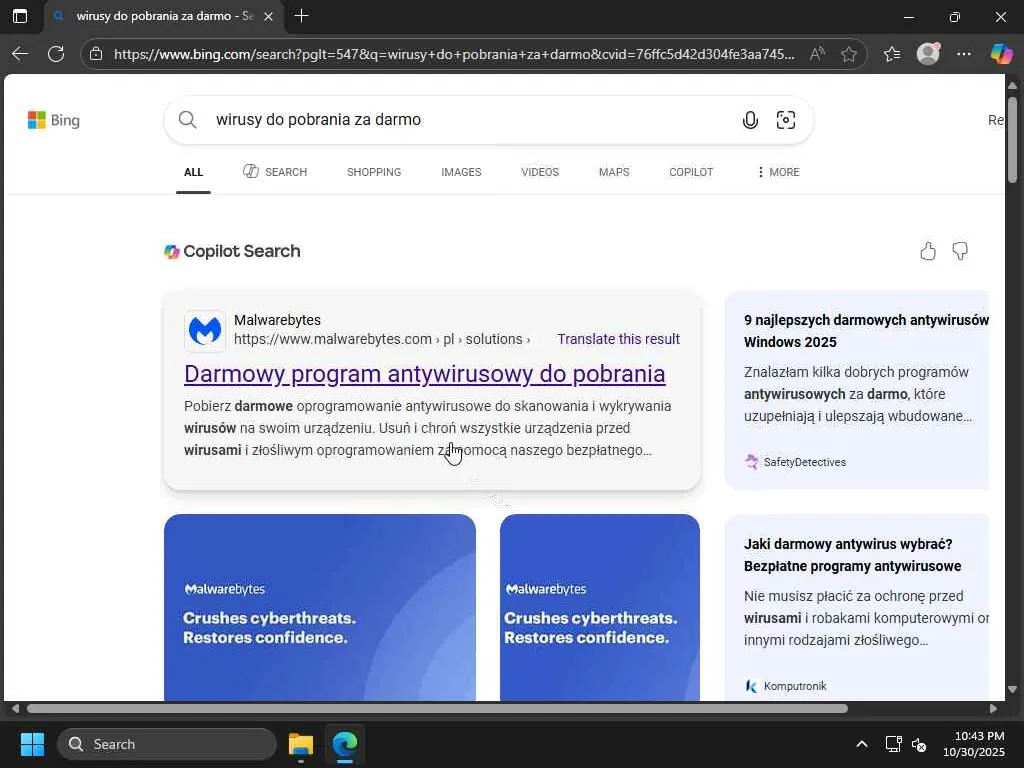Open network status tray icon

click(893, 744)
